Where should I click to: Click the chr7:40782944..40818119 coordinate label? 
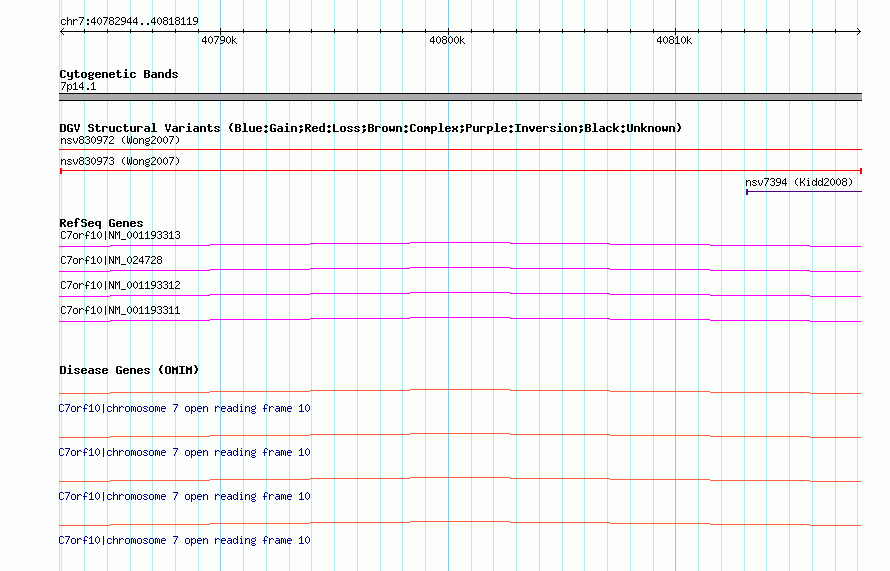point(129,22)
